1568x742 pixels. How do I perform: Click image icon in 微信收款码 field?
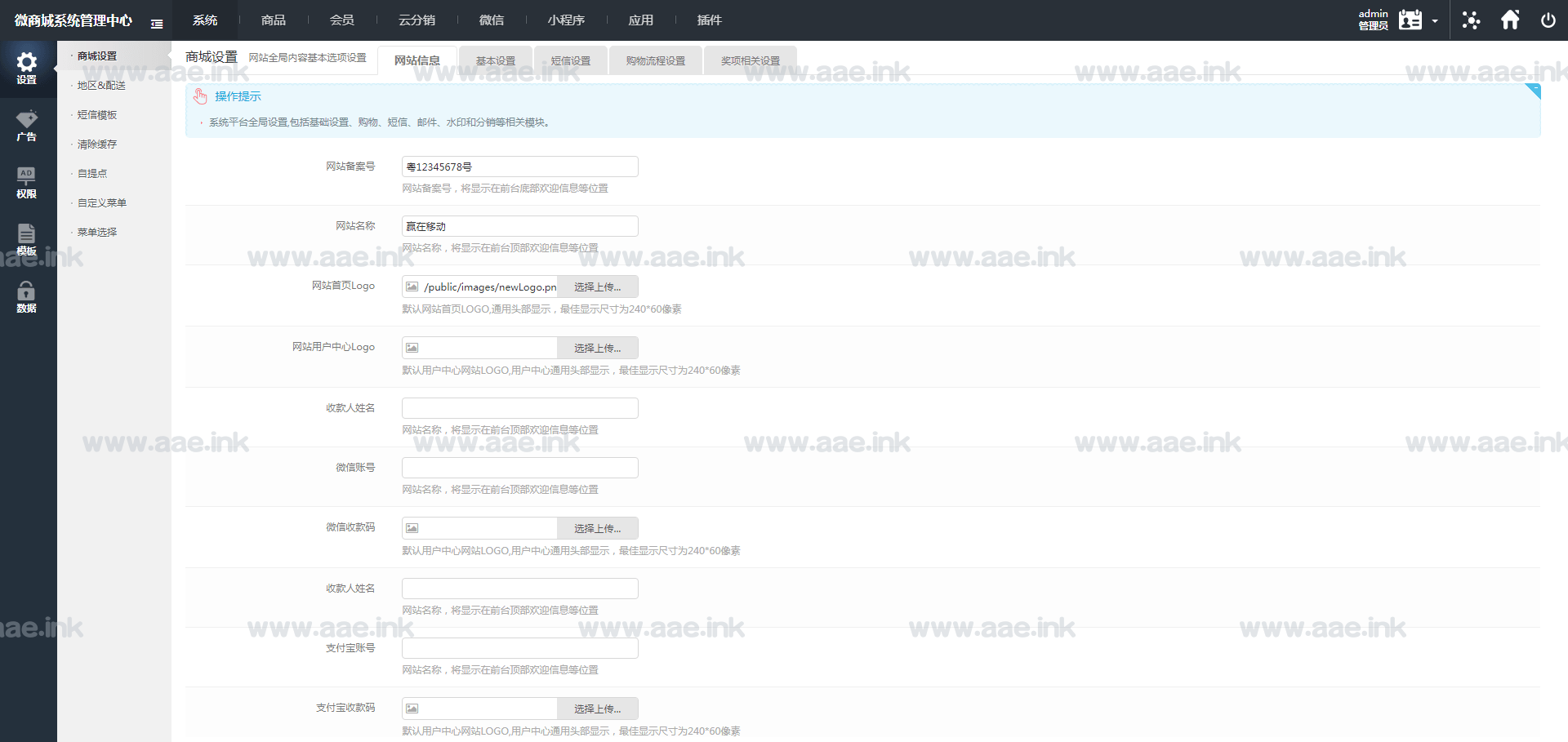412,528
